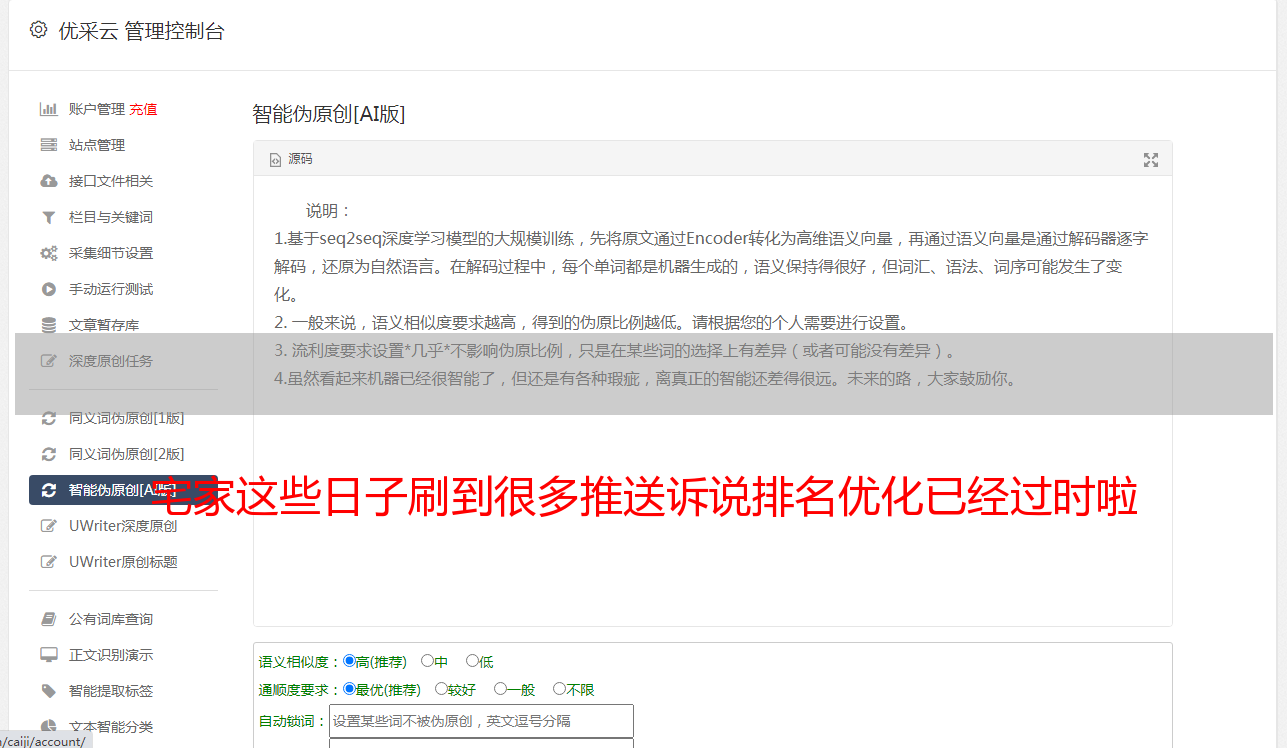Open 账户管理 bar chart icon
Image resolution: width=1287 pixels, height=748 pixels.
click(48, 109)
